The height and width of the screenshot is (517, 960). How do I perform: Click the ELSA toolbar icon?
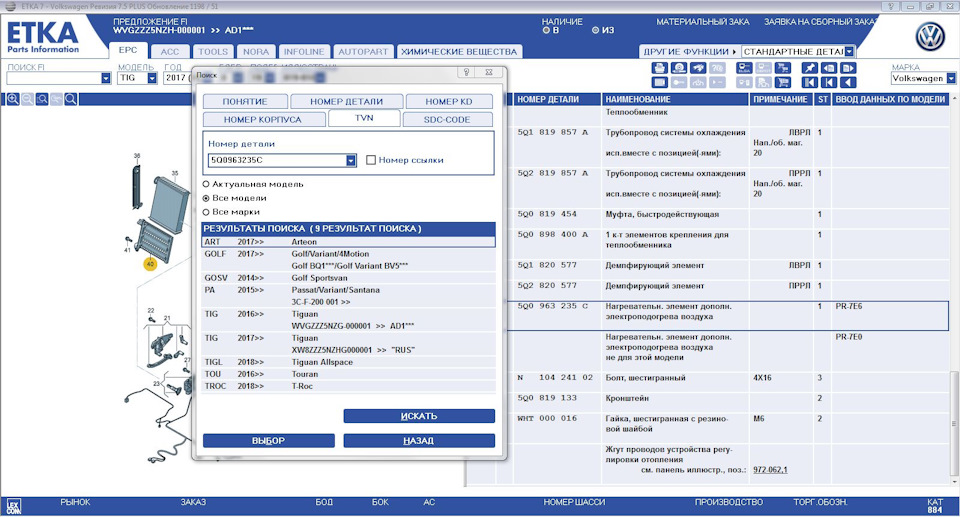click(x=744, y=68)
